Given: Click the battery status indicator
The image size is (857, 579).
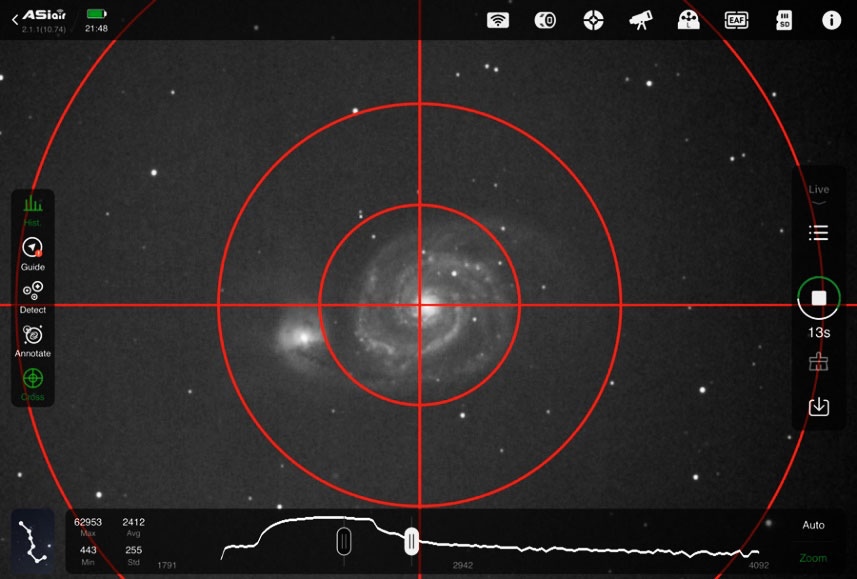Looking at the screenshot, I should [x=96, y=14].
